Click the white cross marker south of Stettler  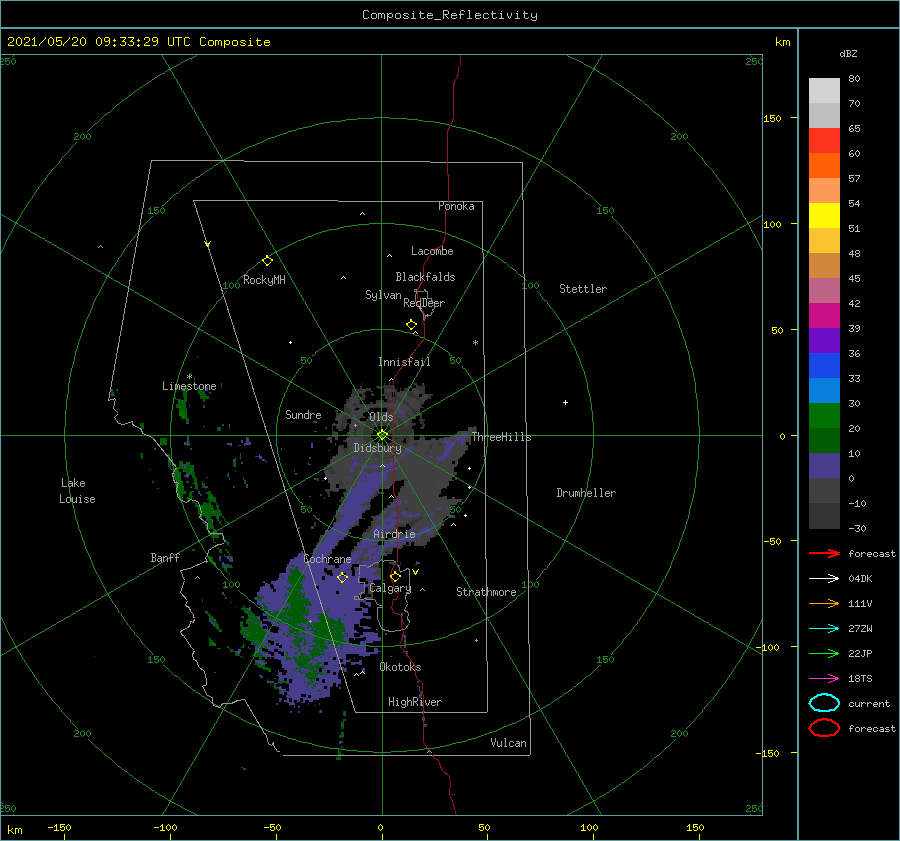tap(565, 402)
